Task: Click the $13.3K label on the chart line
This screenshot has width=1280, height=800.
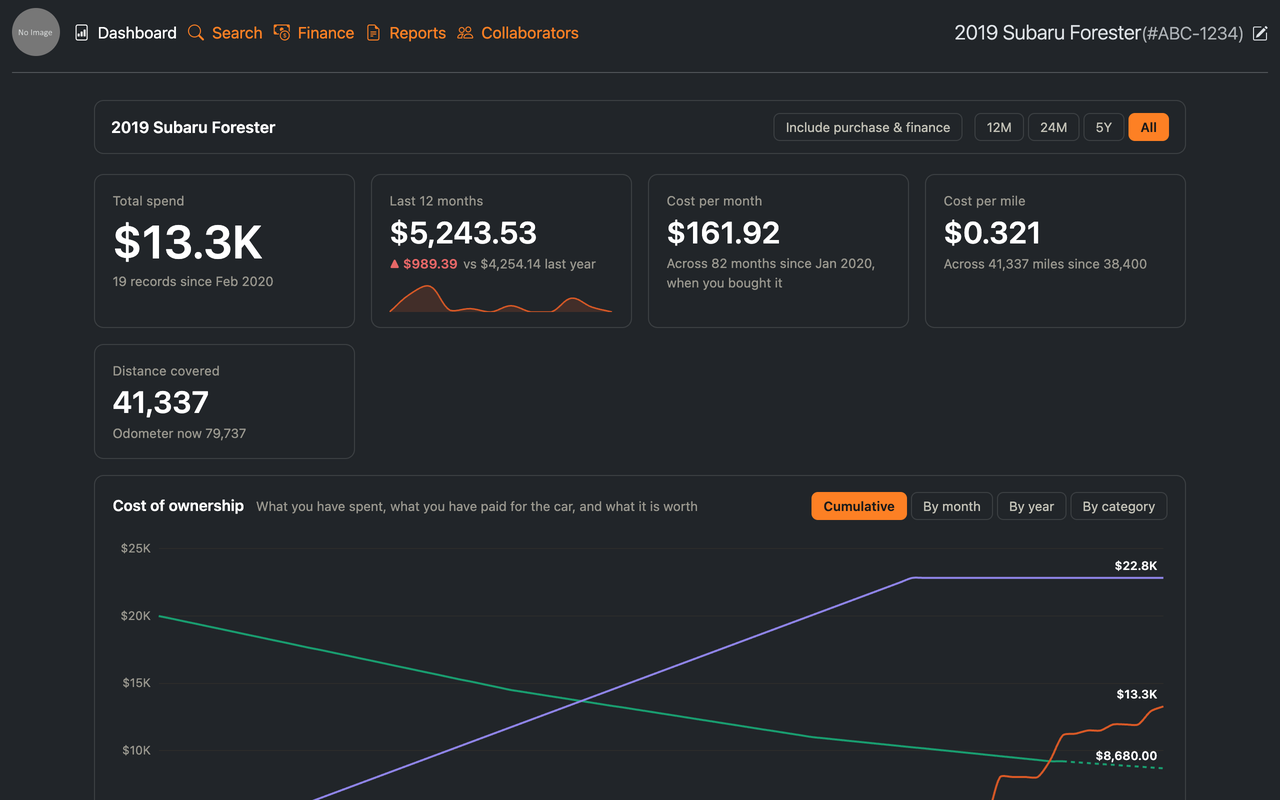Action: point(1137,694)
